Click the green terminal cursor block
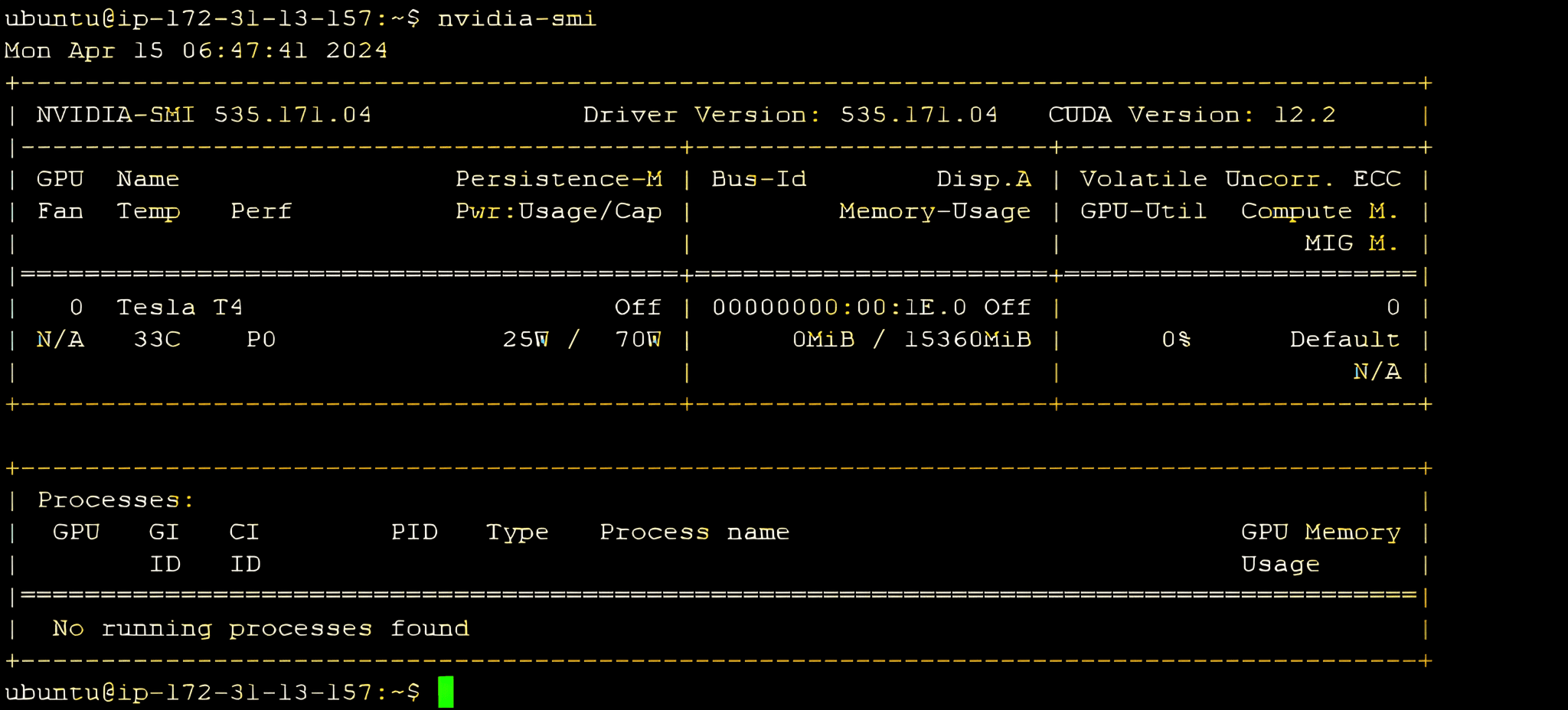This screenshot has width=1568, height=710. (446, 691)
